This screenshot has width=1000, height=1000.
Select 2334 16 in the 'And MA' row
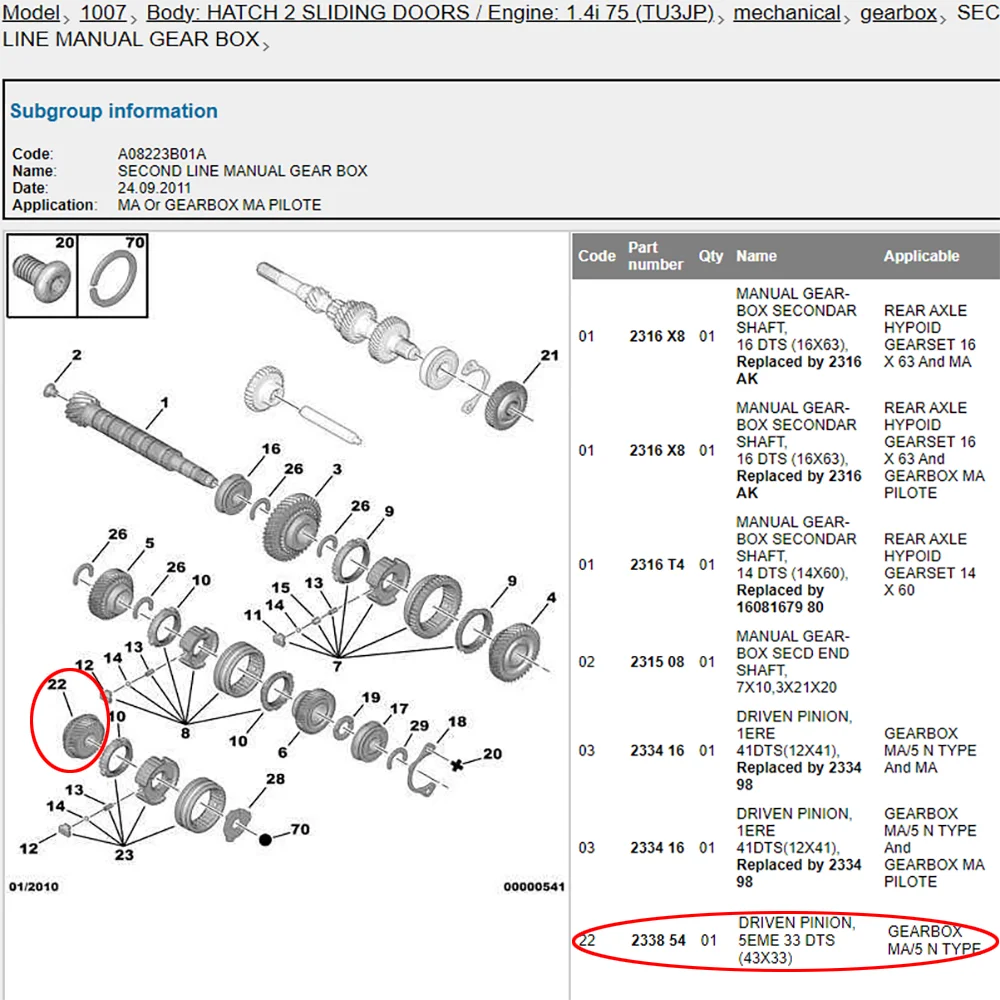(657, 751)
